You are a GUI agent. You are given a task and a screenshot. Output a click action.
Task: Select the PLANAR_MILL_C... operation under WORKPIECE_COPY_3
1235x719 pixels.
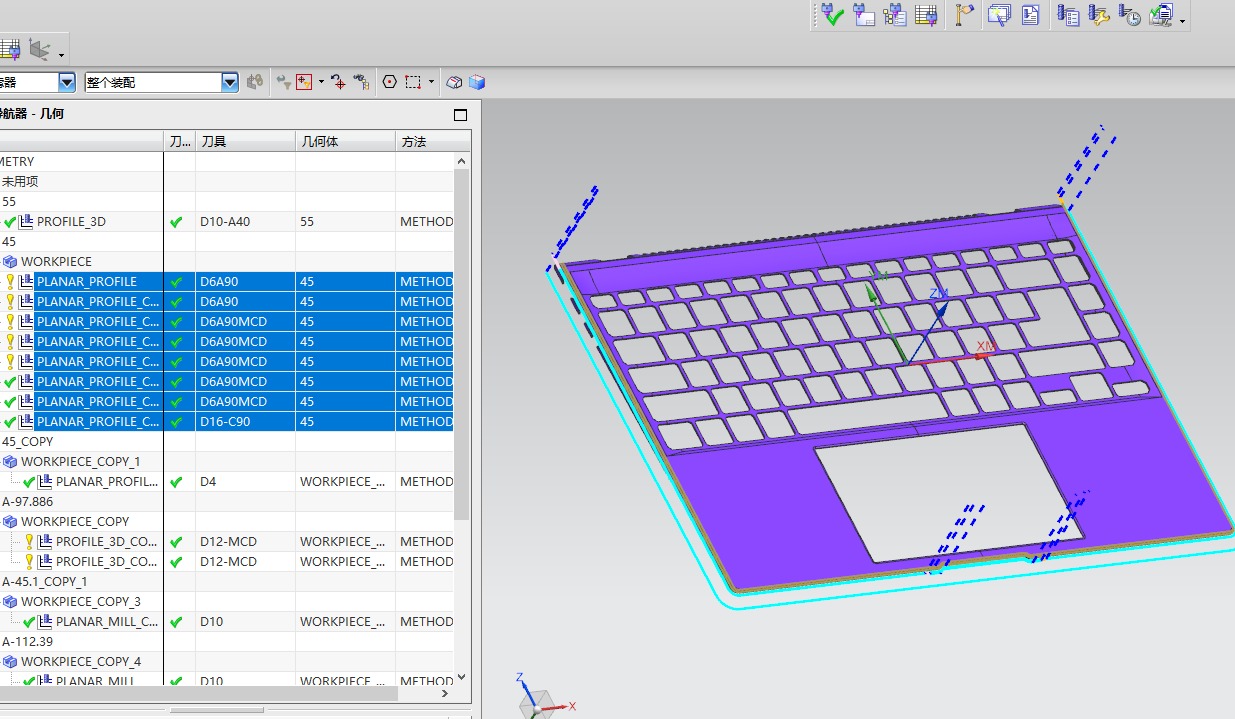[x=227, y=621]
